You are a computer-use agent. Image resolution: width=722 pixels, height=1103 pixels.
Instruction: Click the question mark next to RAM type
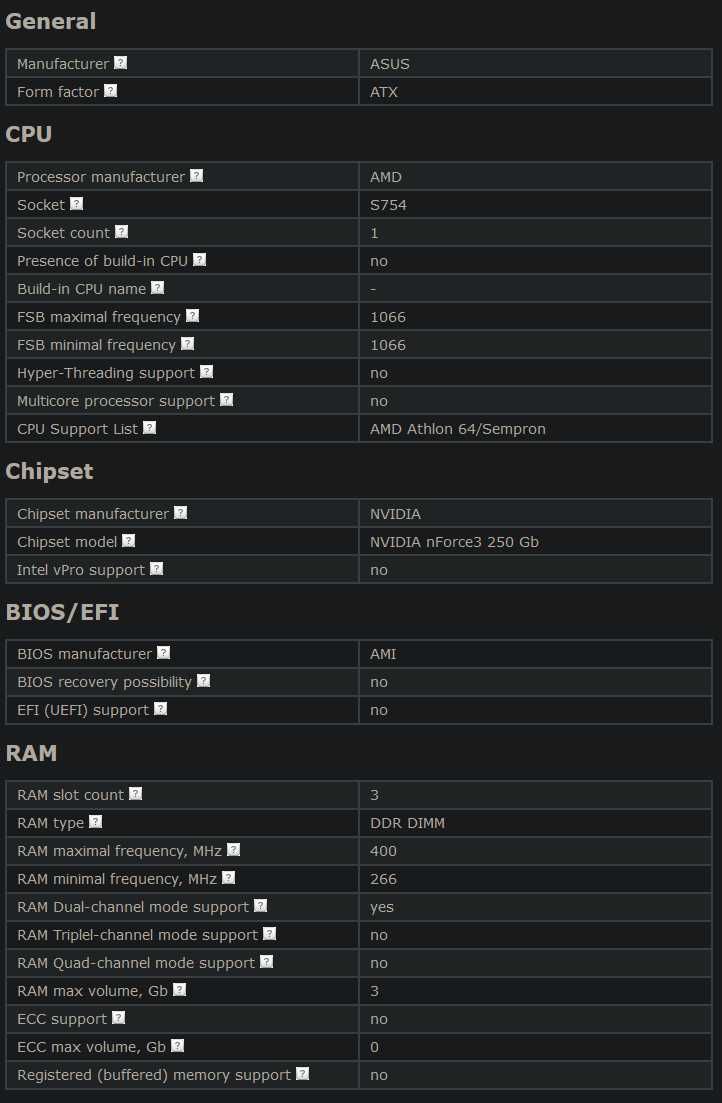(x=96, y=822)
